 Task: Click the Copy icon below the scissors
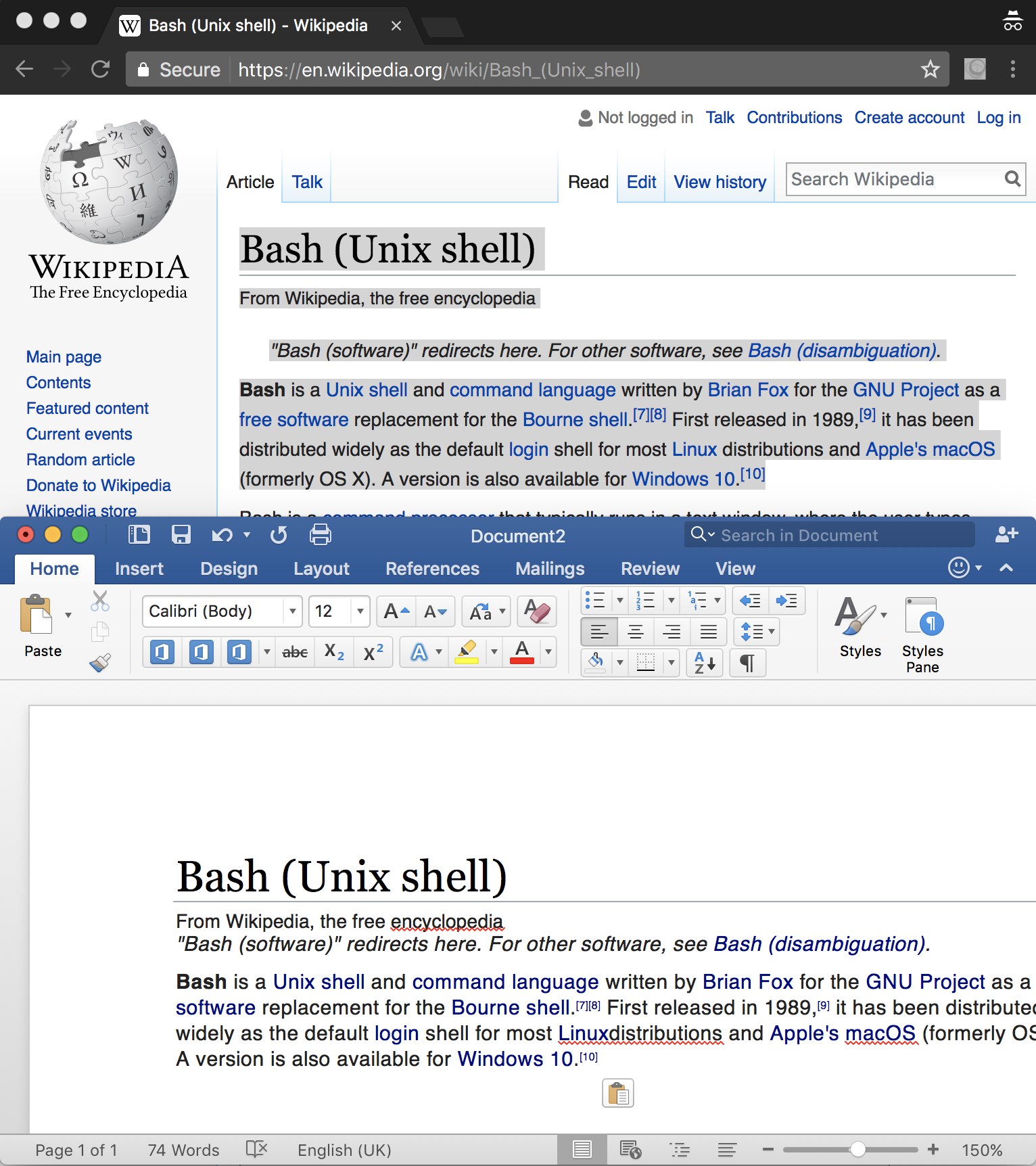tap(100, 631)
